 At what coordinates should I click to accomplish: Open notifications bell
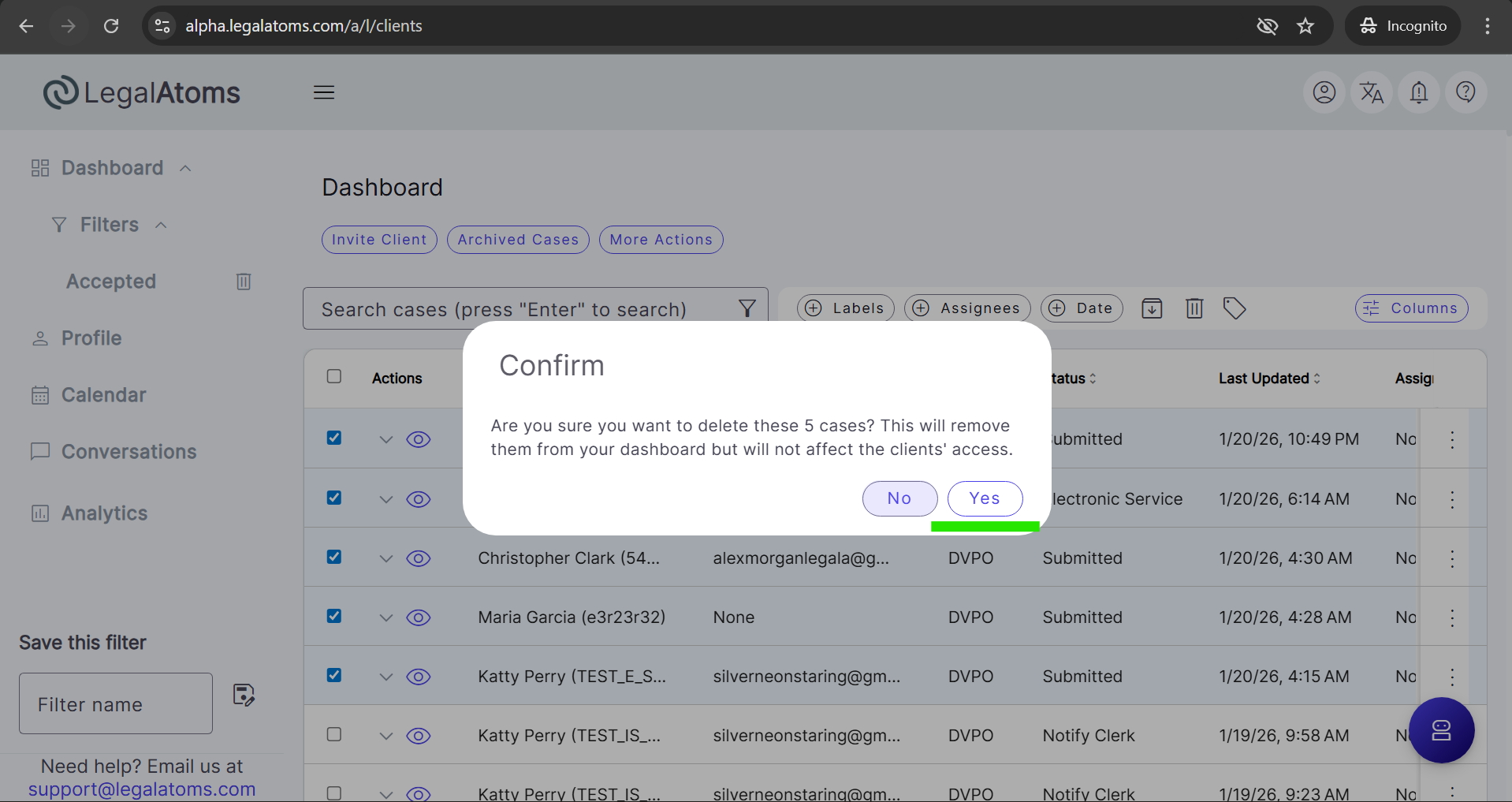pyautogui.click(x=1418, y=92)
